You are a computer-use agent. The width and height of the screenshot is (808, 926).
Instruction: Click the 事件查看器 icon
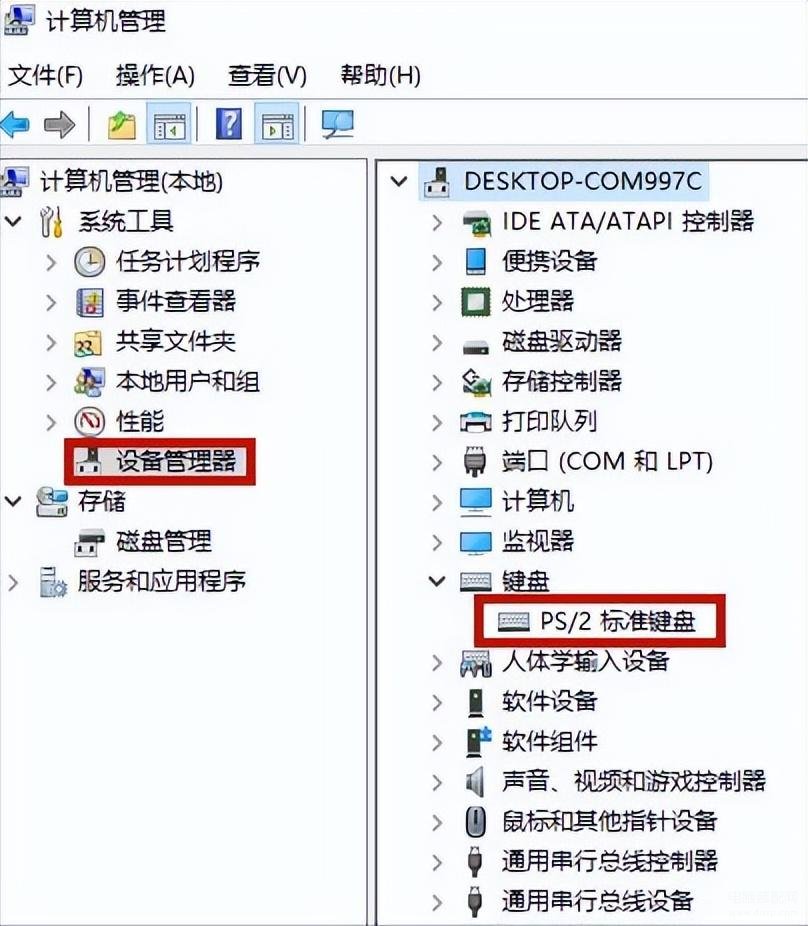point(90,302)
